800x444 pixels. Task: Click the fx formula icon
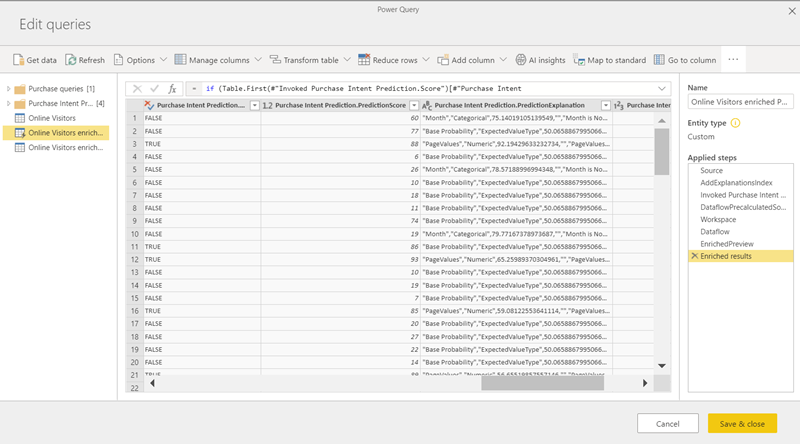pyautogui.click(x=172, y=88)
